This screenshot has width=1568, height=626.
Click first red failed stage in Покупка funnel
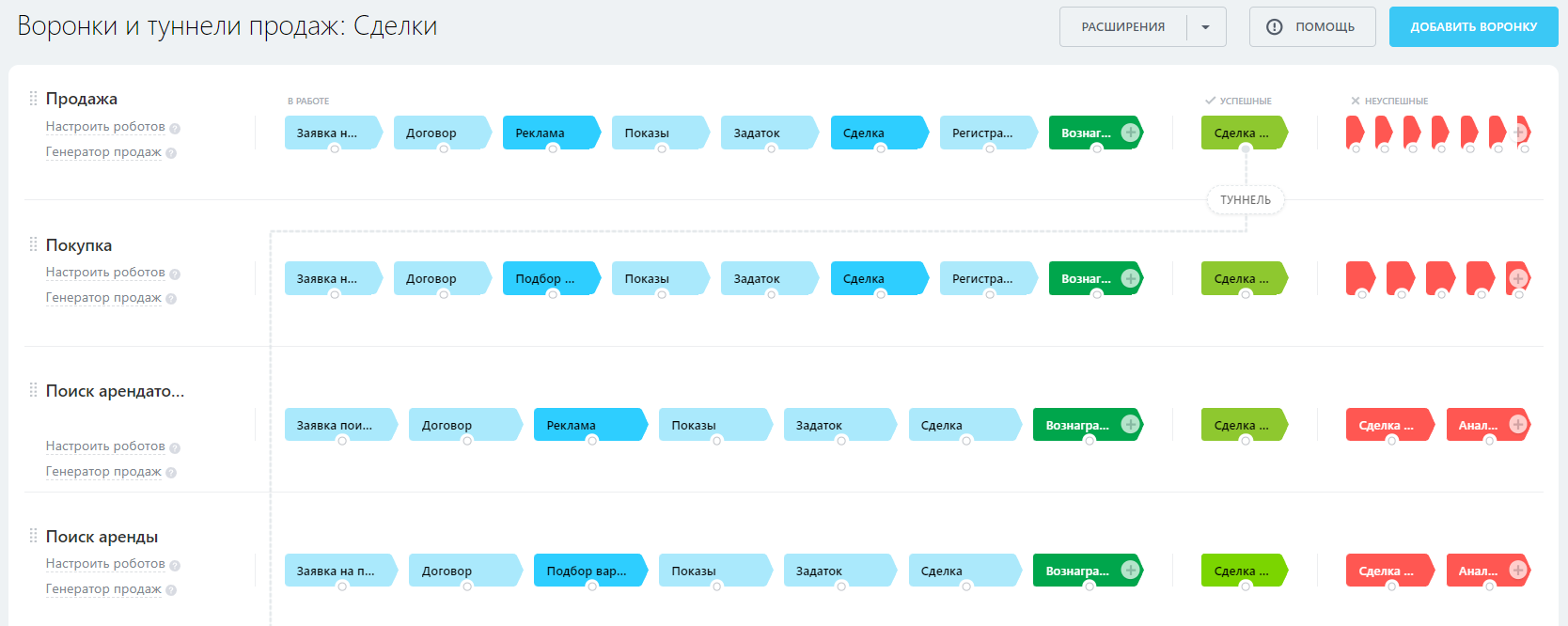pos(1360,278)
